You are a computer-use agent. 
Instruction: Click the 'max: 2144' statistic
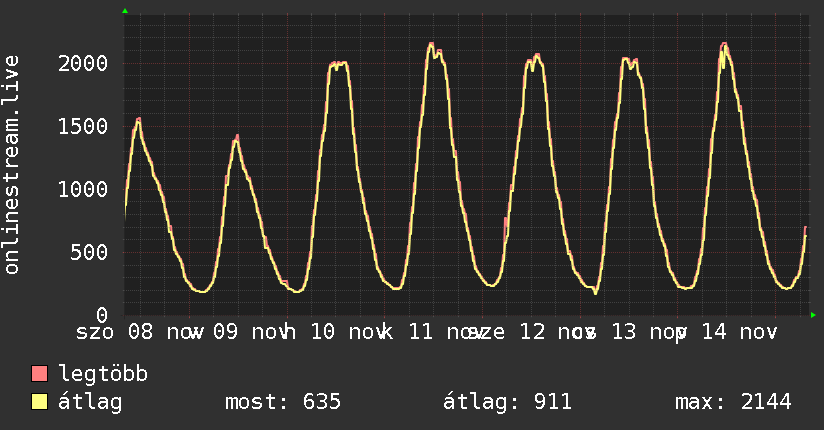[x=733, y=403]
